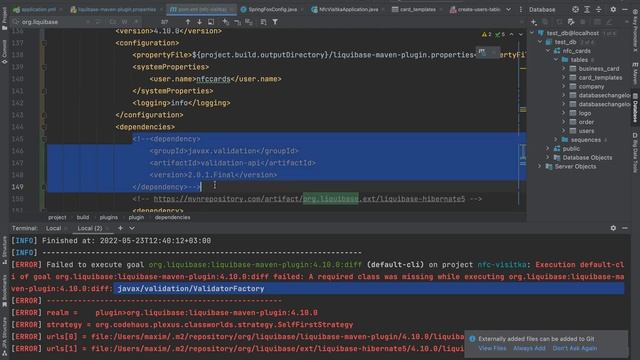Expand the public schema node
Image resolution: width=640 pixels, height=360 pixels.
coord(548,149)
